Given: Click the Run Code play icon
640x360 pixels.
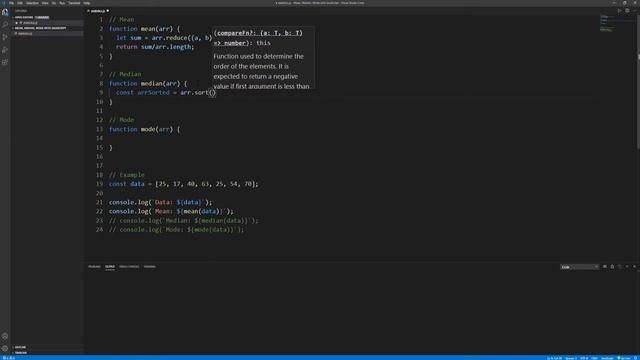Looking at the screenshot, I should click(620, 11).
